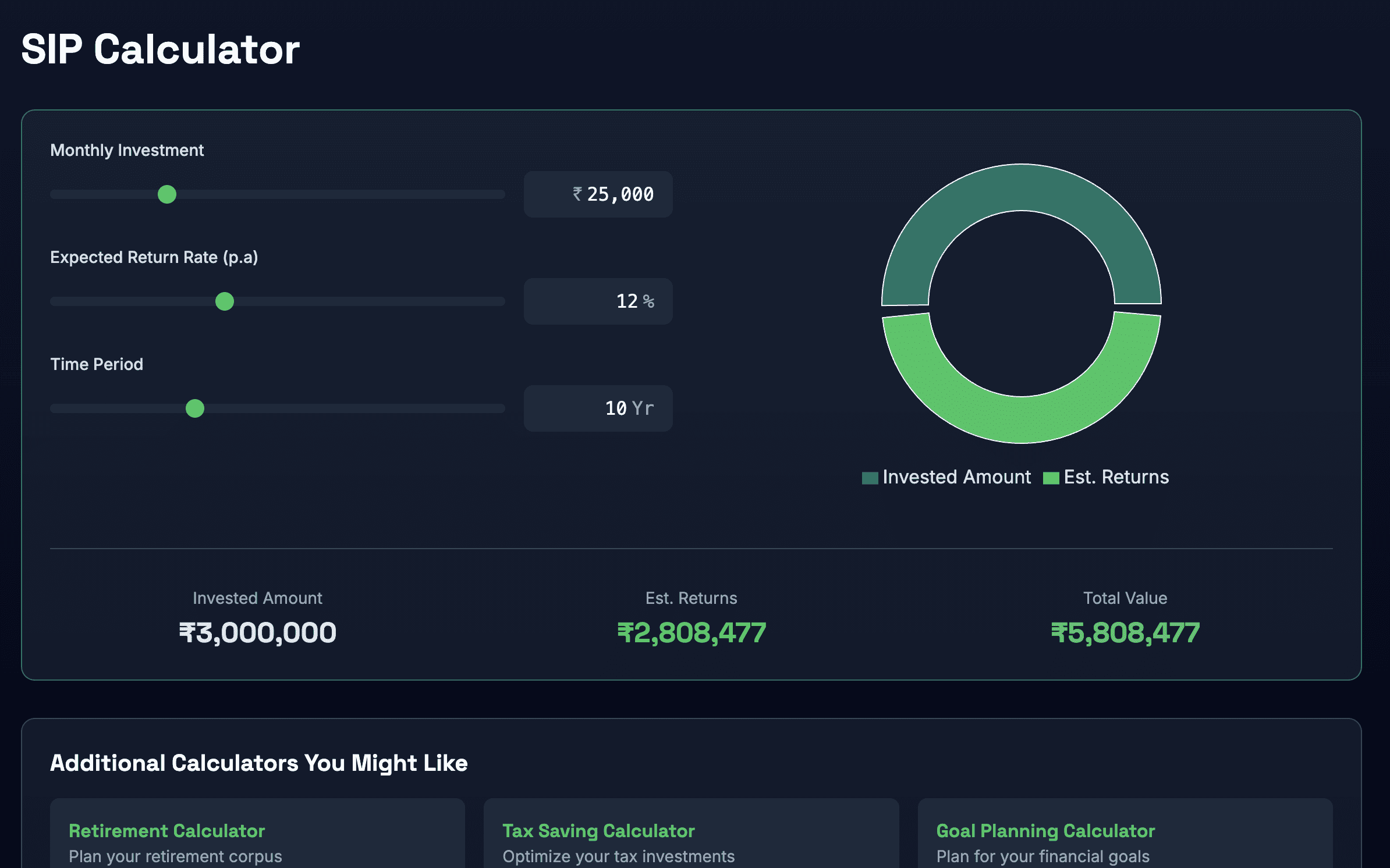Click the Total Value figure ₹5,808,477
This screenshot has height=868, width=1390.
pyautogui.click(x=1125, y=633)
